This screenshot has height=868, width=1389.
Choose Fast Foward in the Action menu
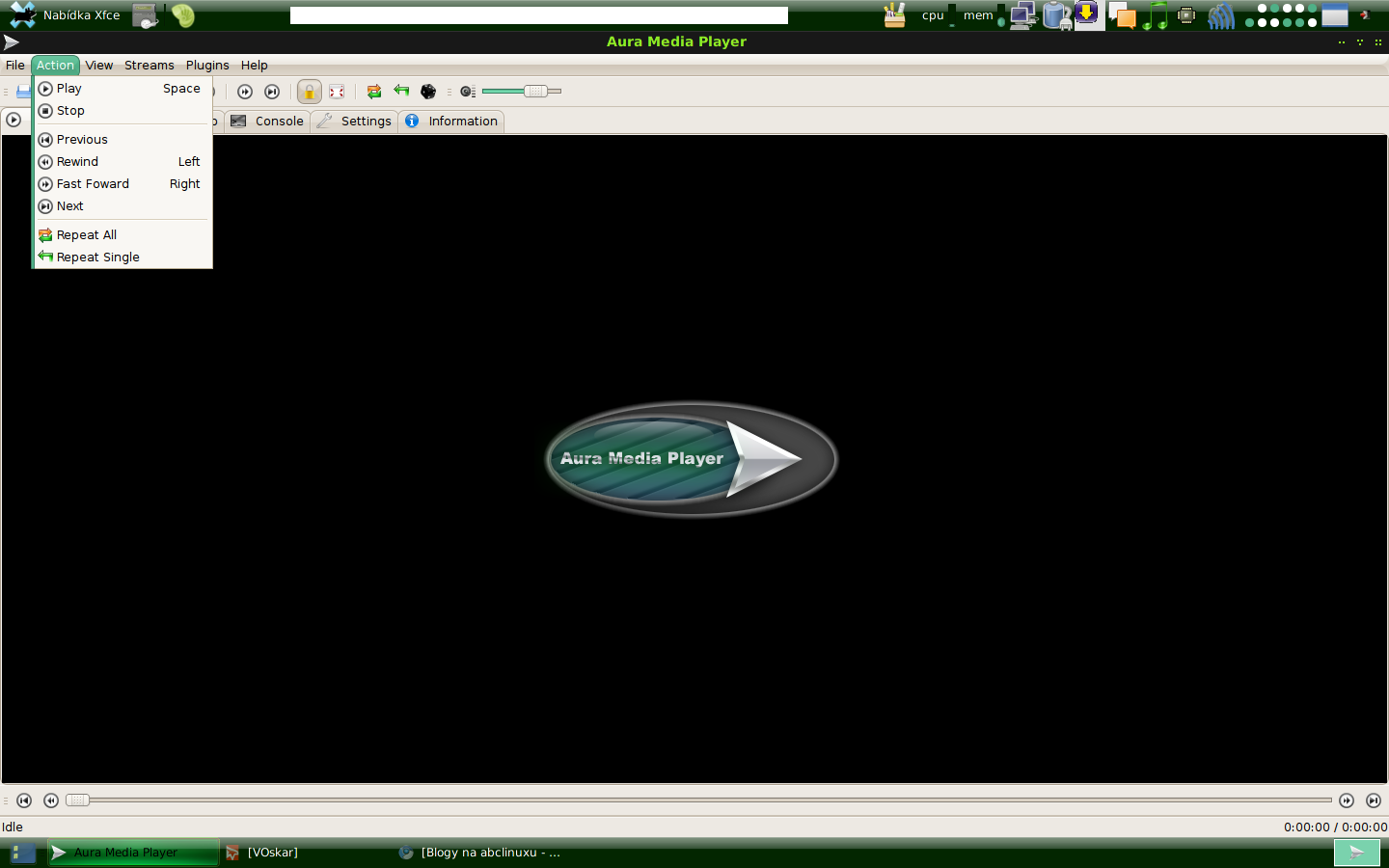93,184
